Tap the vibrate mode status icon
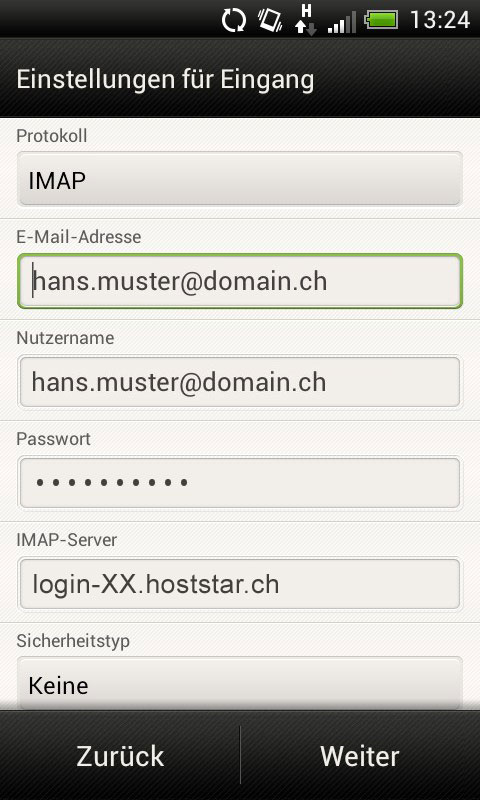 [x=270, y=21]
